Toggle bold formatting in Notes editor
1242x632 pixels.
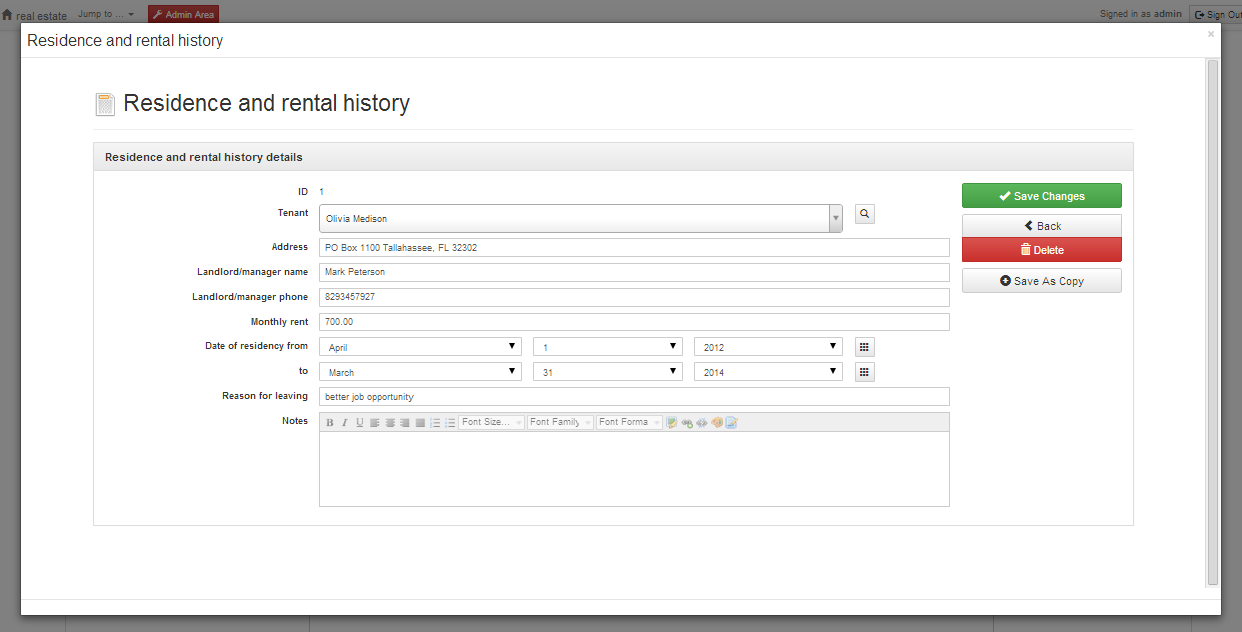click(x=330, y=423)
